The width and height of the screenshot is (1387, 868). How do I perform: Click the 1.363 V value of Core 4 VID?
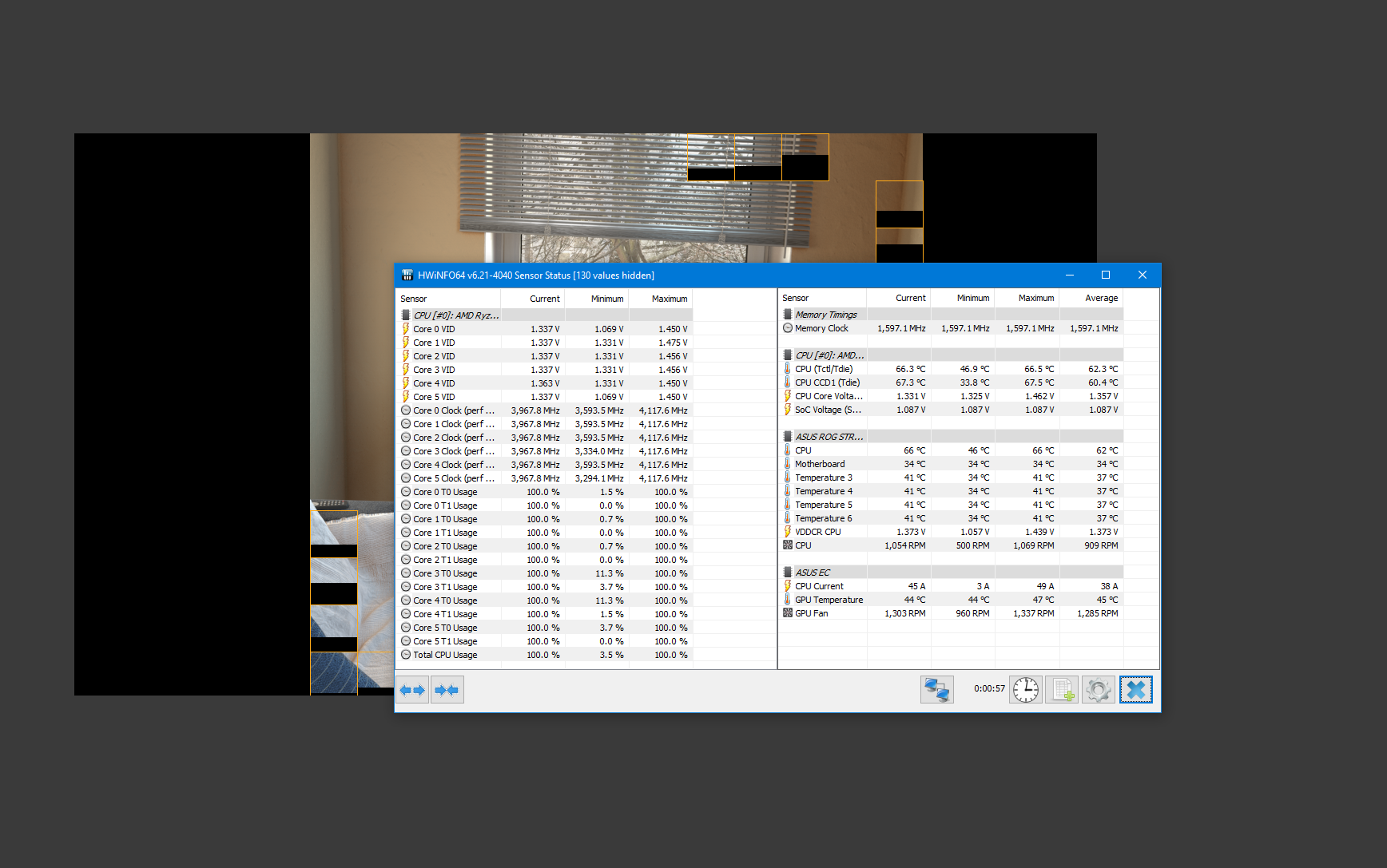pos(545,383)
